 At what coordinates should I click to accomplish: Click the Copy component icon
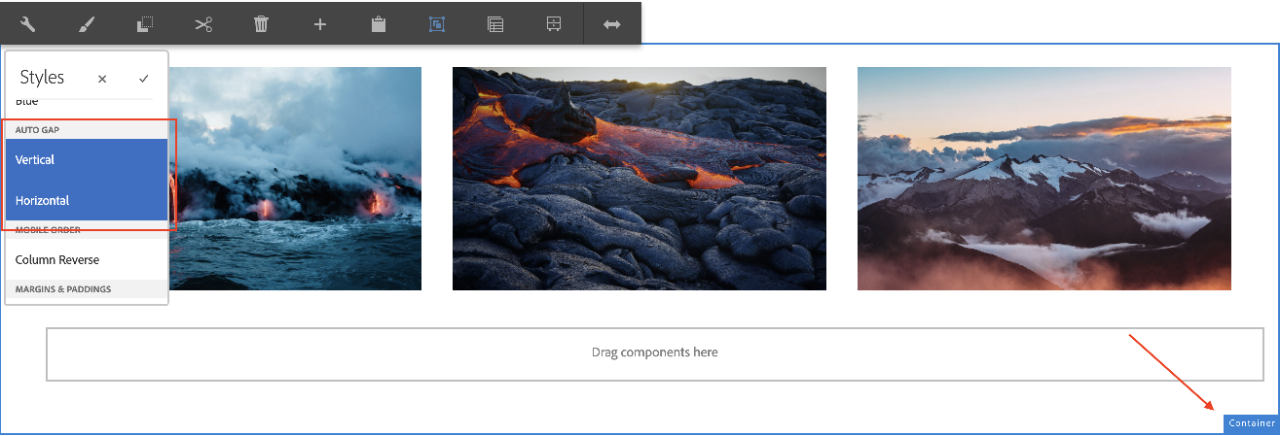coord(145,24)
